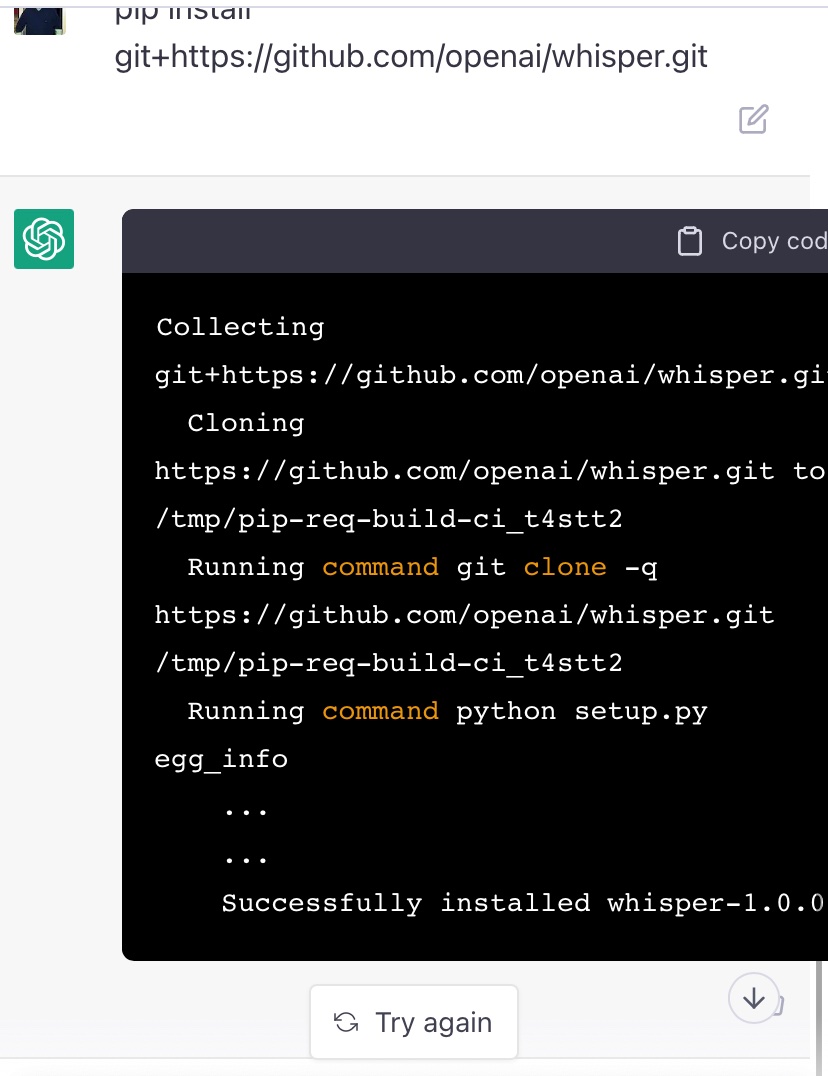Click the first 'Cloning' word in code output
The height and width of the screenshot is (1076, 828).
pyautogui.click(x=246, y=423)
